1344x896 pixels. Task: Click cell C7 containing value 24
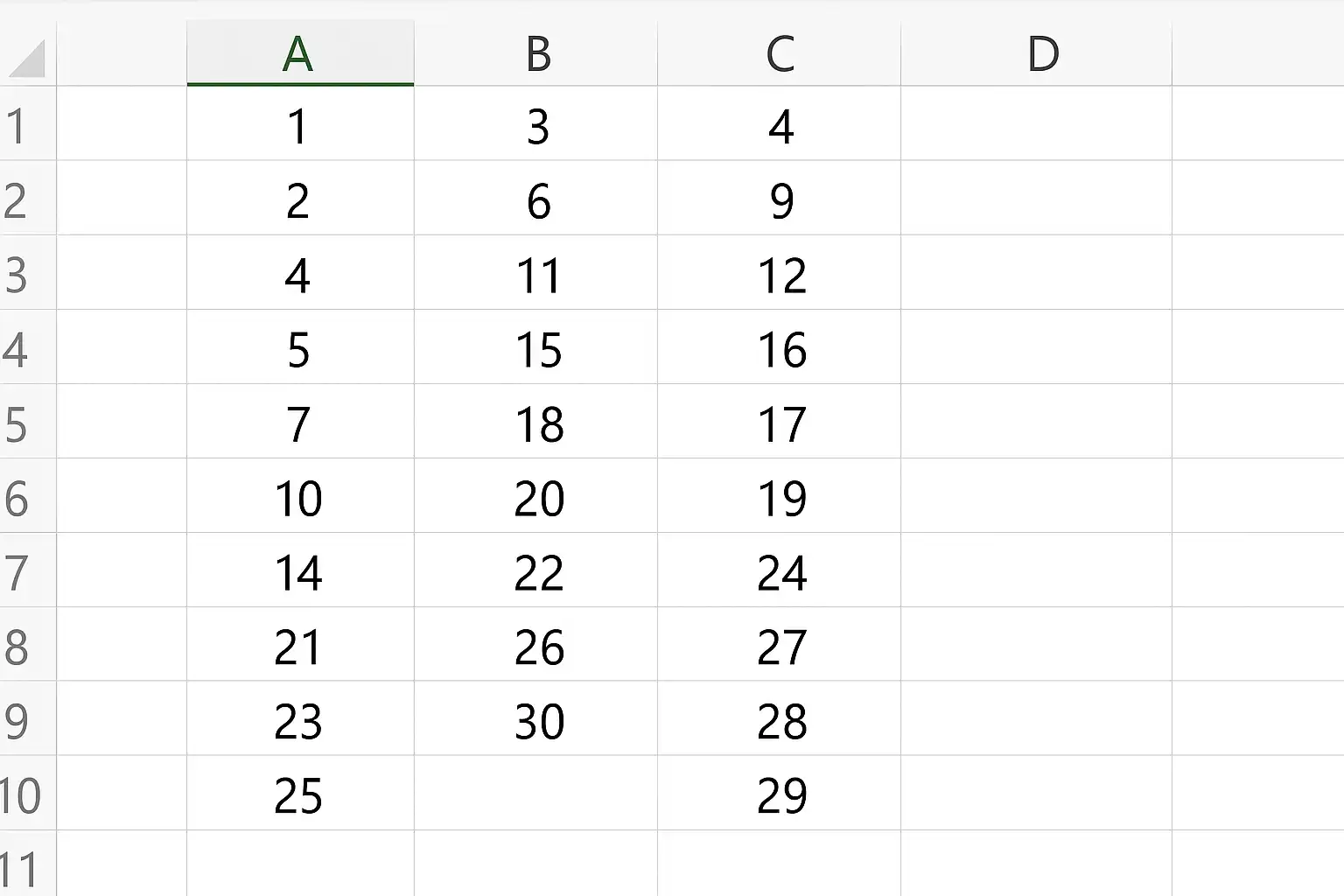pos(780,573)
